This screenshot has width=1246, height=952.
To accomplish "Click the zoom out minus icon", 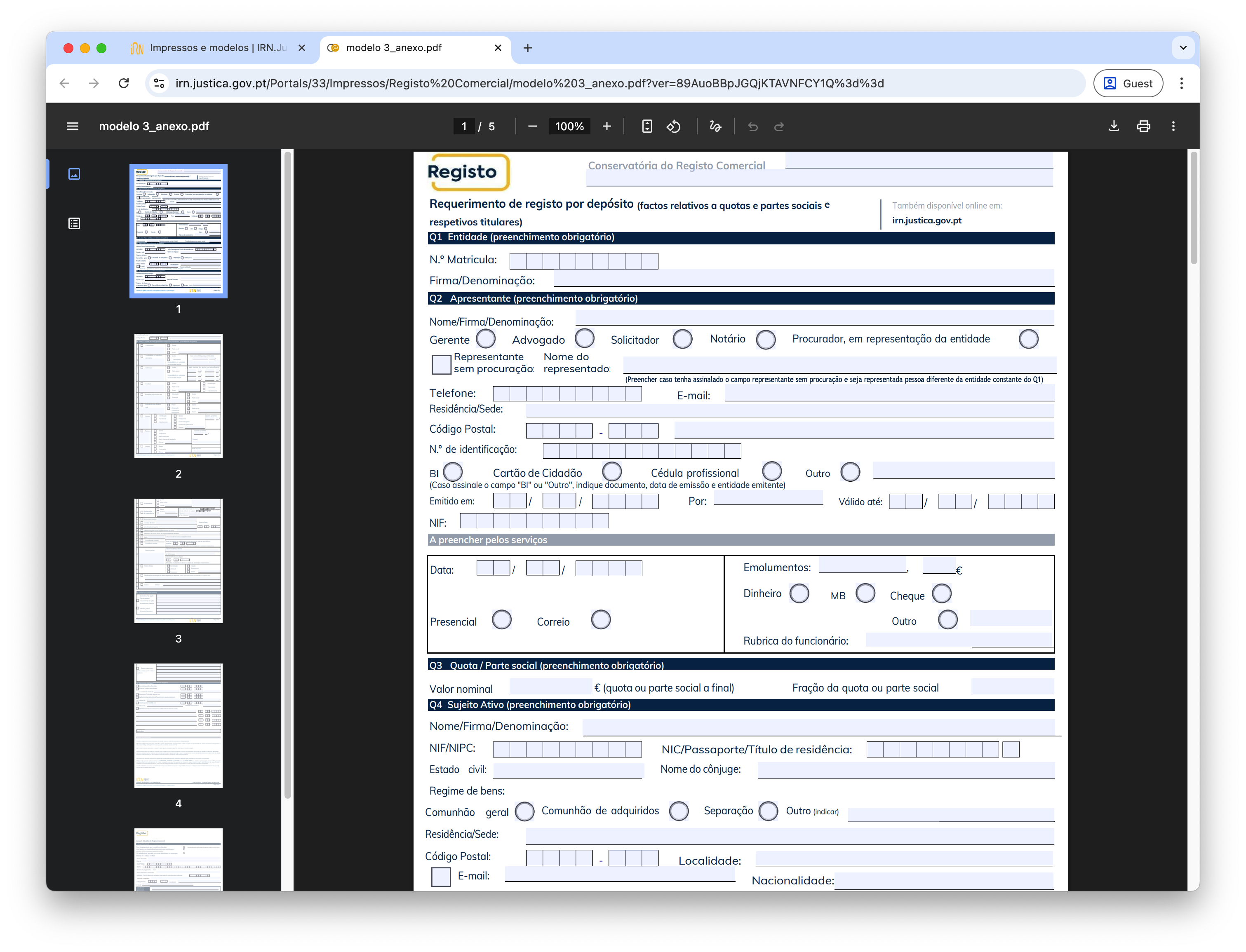I will (532, 127).
